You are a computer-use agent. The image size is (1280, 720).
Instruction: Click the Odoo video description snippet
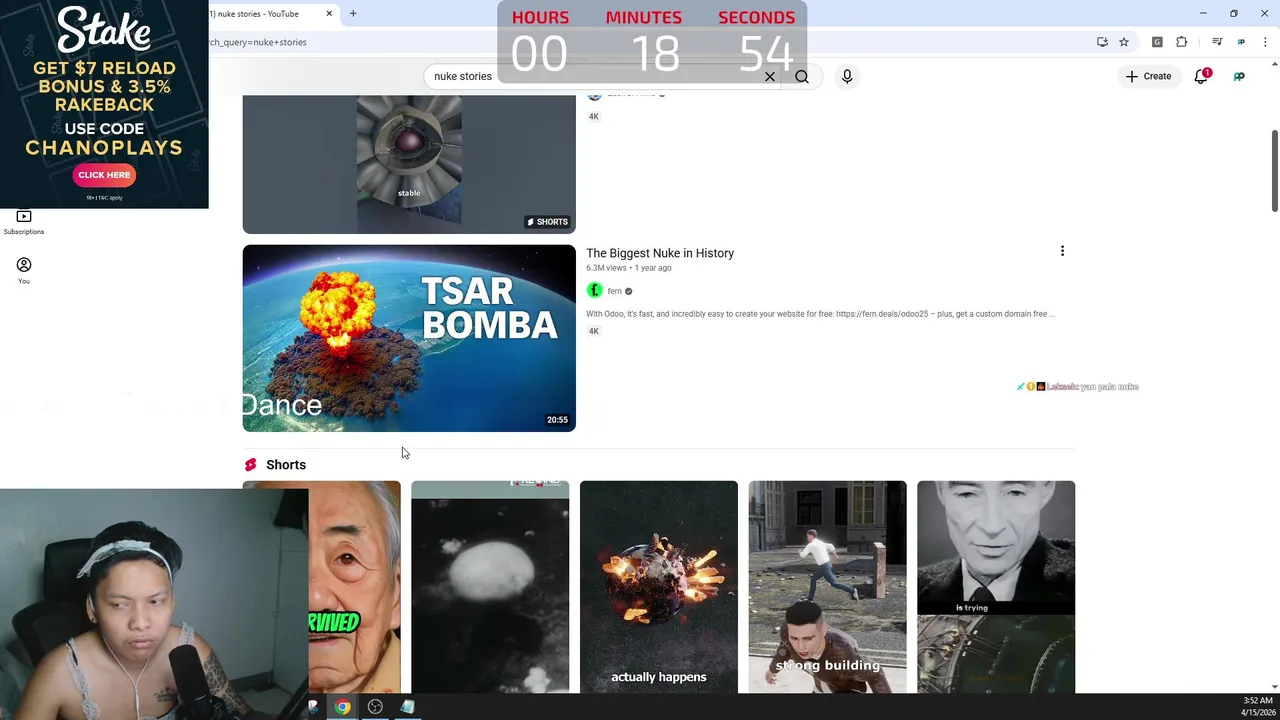point(820,314)
